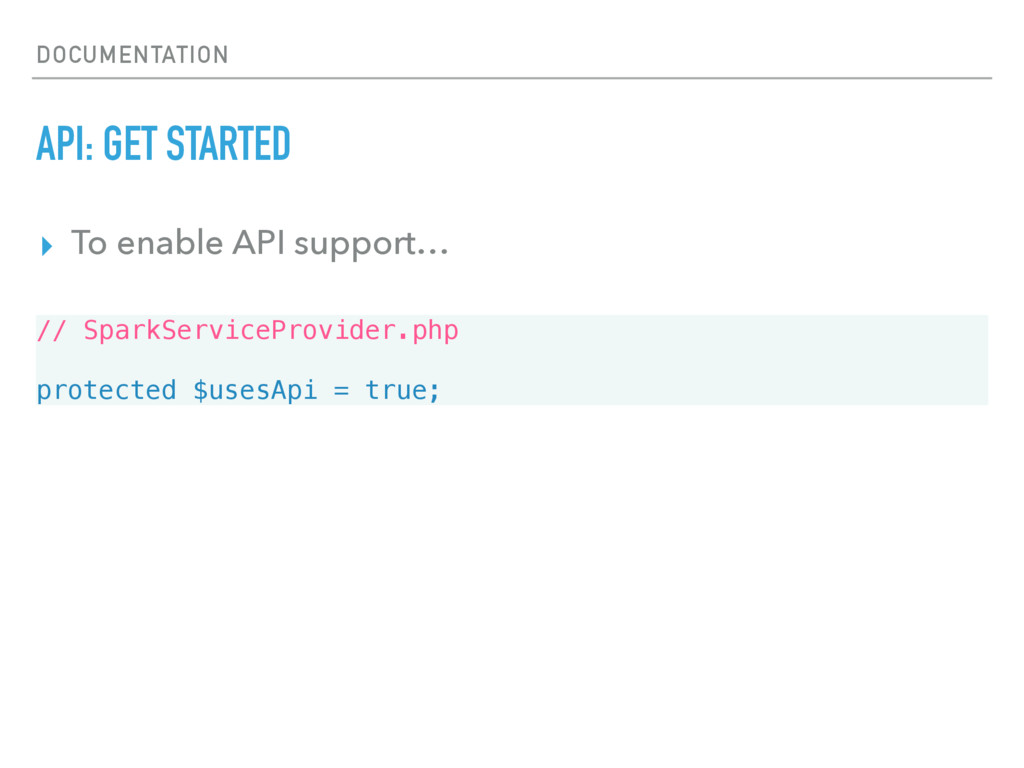1024x768 pixels.
Task: Click the equals sign in the code
Action: tap(341, 391)
